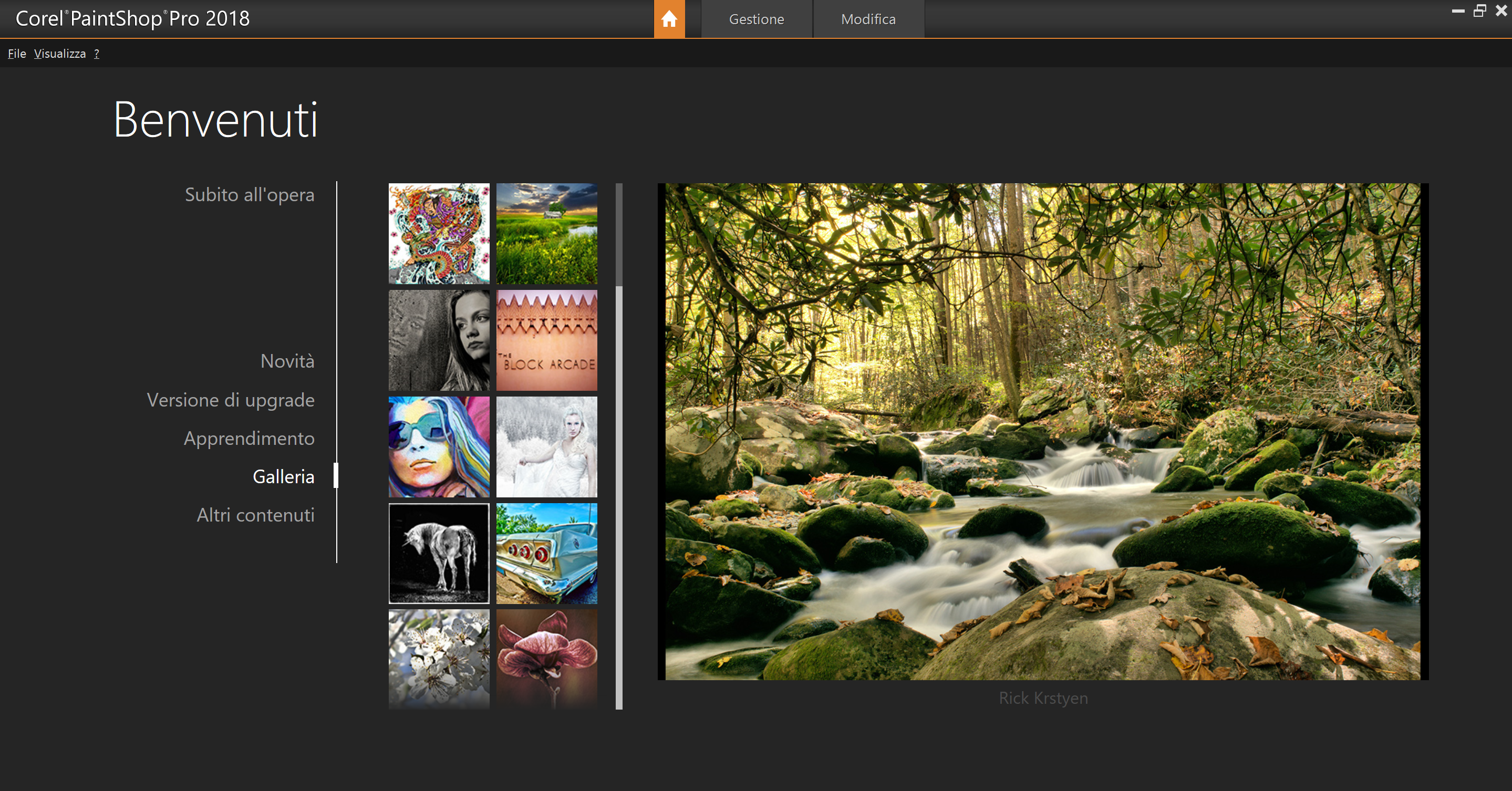Open the Novità section
Viewport: 1512px width, 791px height.
287,361
